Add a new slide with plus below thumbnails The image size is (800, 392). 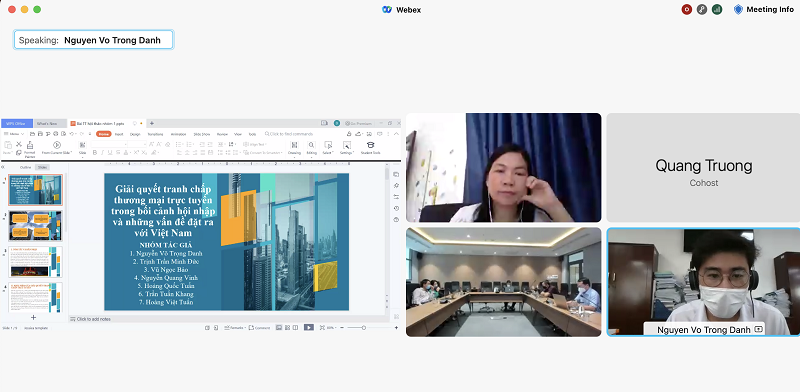(x=34, y=317)
